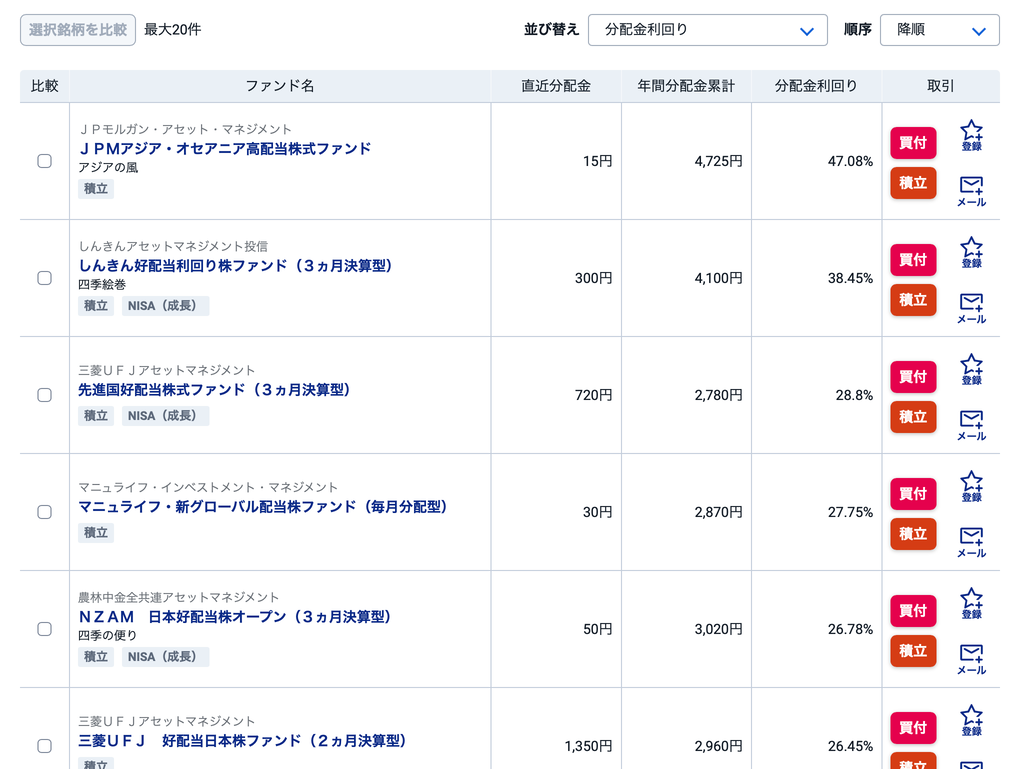
Task: Open JPMアジア・オセアニア高配当株式ファンド link
Action: pyautogui.click(x=224, y=149)
